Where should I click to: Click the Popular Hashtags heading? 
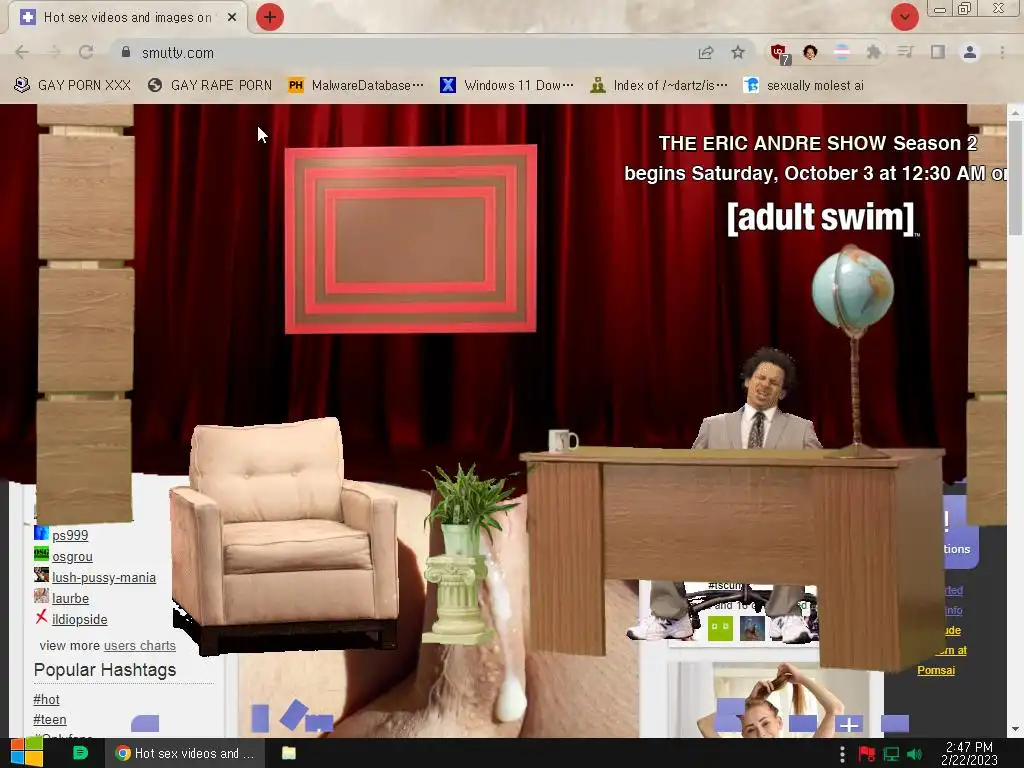point(104,670)
